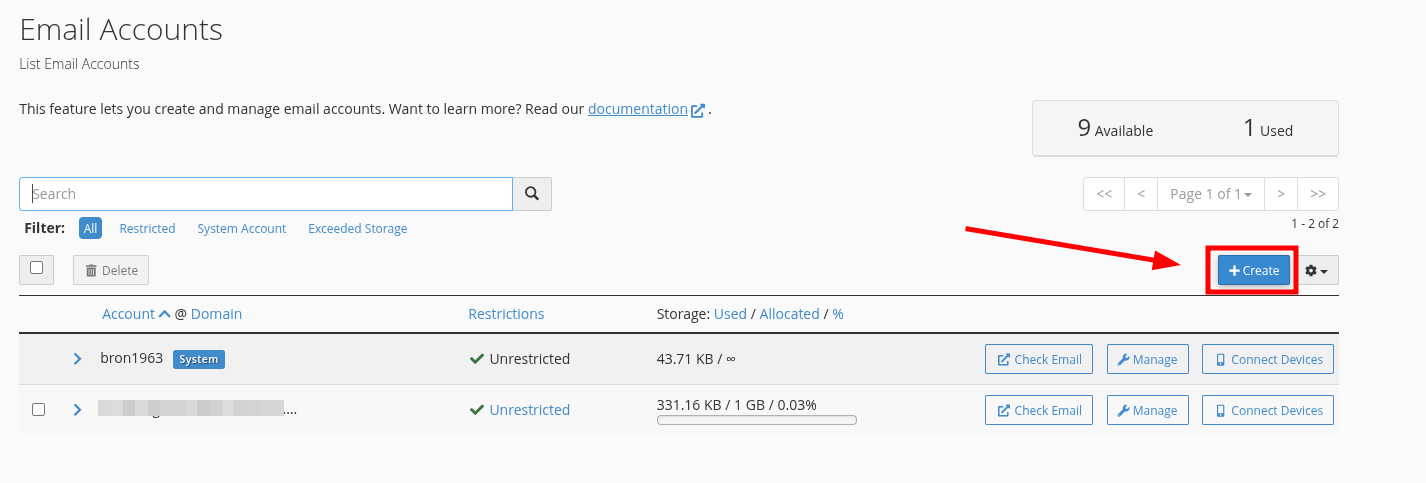1426x483 pixels.
Task: Click Check Email for the second account
Action: click(1039, 410)
